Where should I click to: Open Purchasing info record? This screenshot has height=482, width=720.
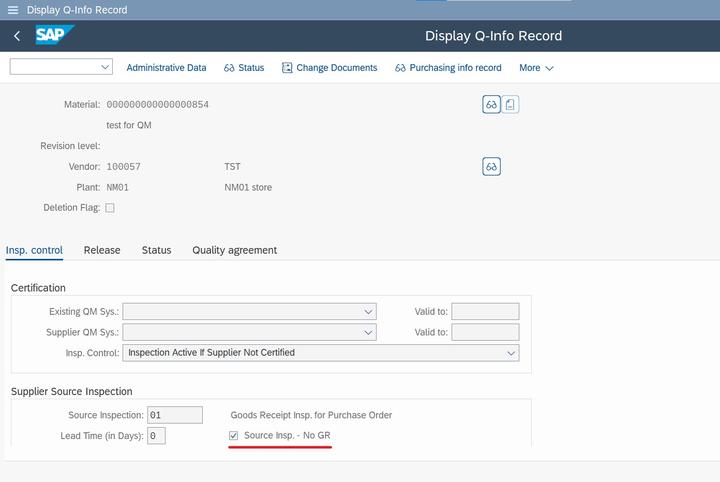pos(448,68)
